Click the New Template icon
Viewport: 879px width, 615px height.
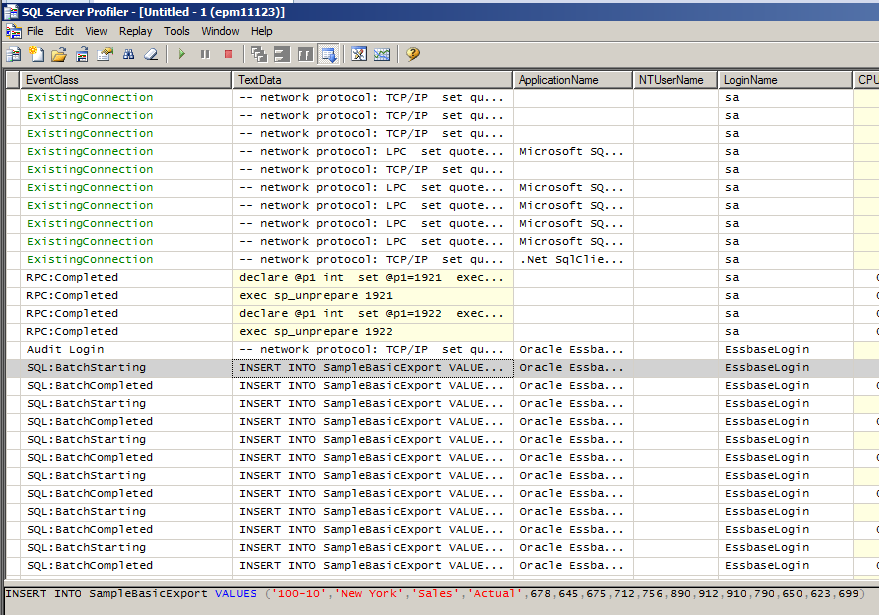pyautogui.click(x=37, y=54)
